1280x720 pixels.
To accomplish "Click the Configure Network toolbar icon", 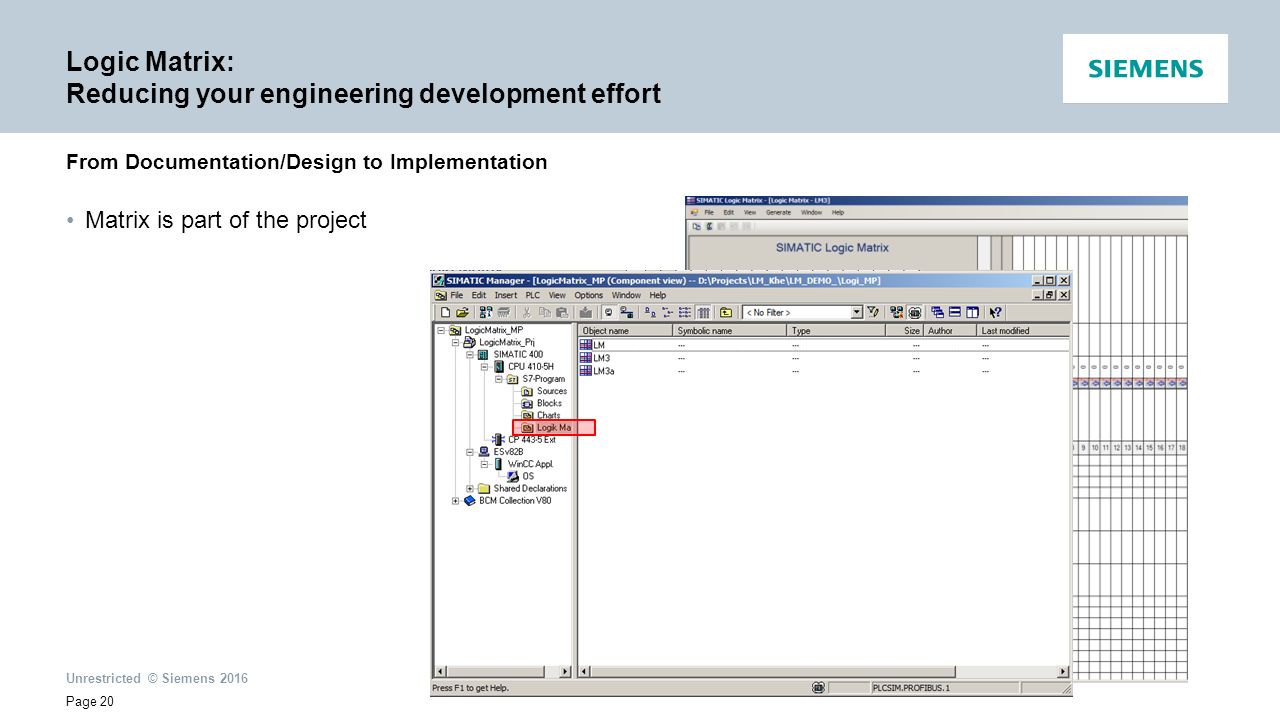I will 896,312.
